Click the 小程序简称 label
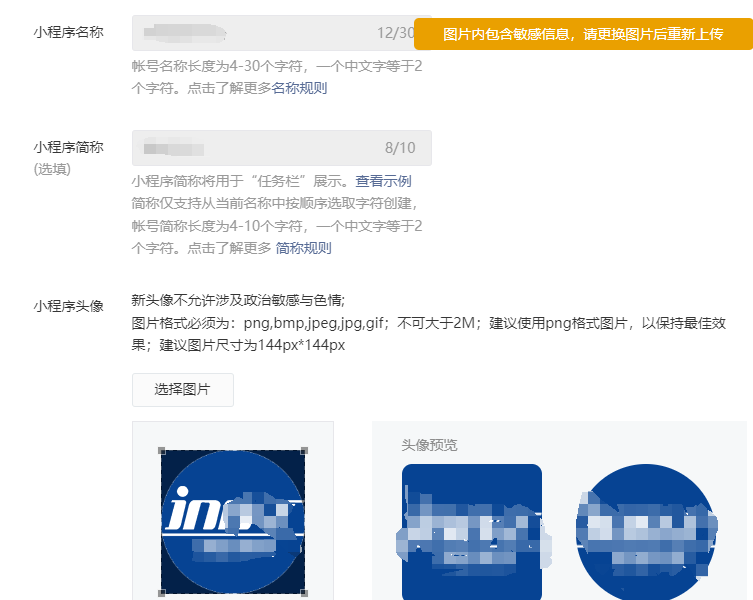The image size is (753, 600). tap(69, 147)
